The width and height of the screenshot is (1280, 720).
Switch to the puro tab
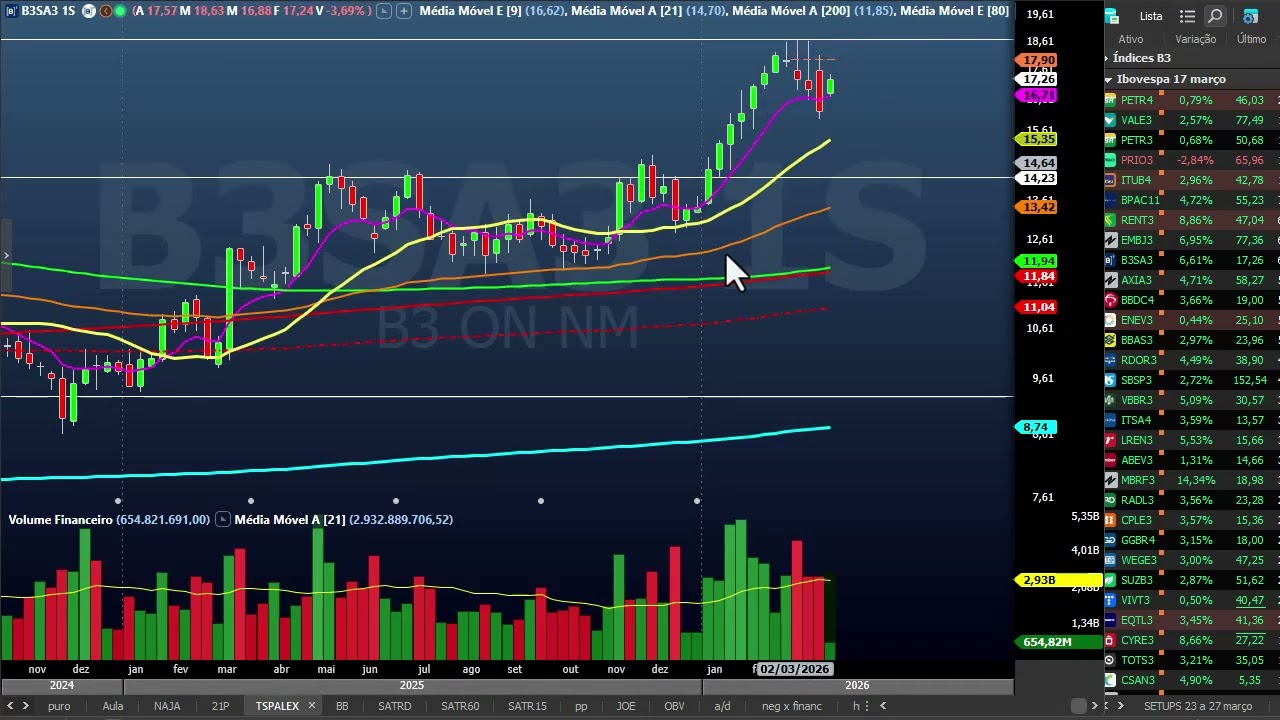(x=59, y=706)
